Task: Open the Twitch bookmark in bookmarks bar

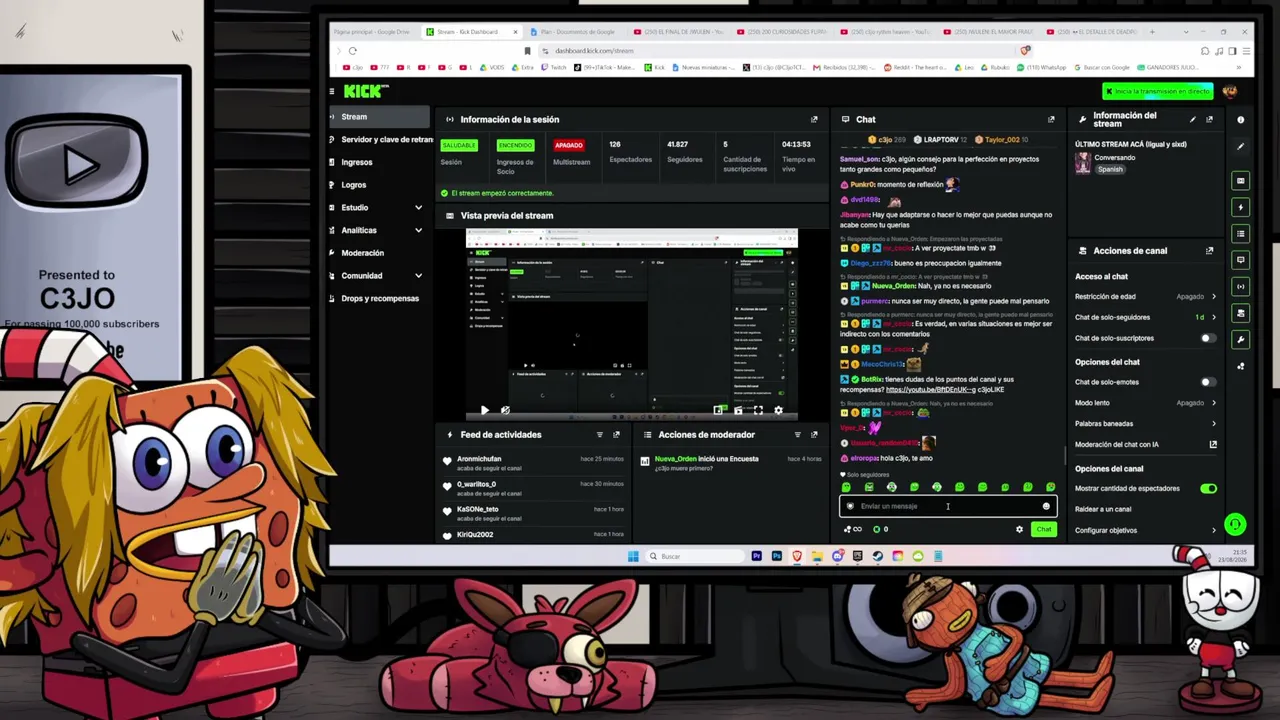Action: click(x=553, y=68)
